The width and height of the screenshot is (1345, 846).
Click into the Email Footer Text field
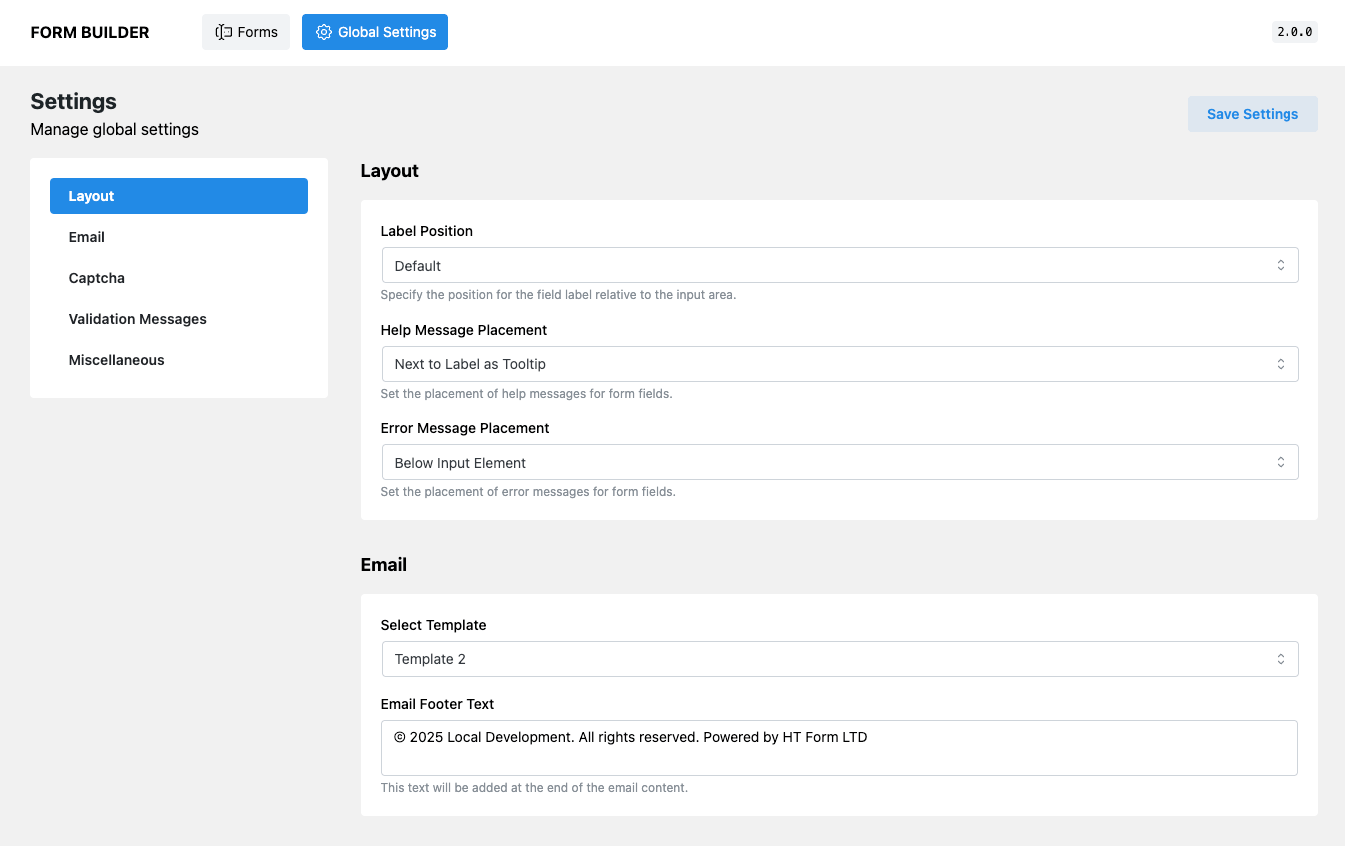(x=838, y=747)
